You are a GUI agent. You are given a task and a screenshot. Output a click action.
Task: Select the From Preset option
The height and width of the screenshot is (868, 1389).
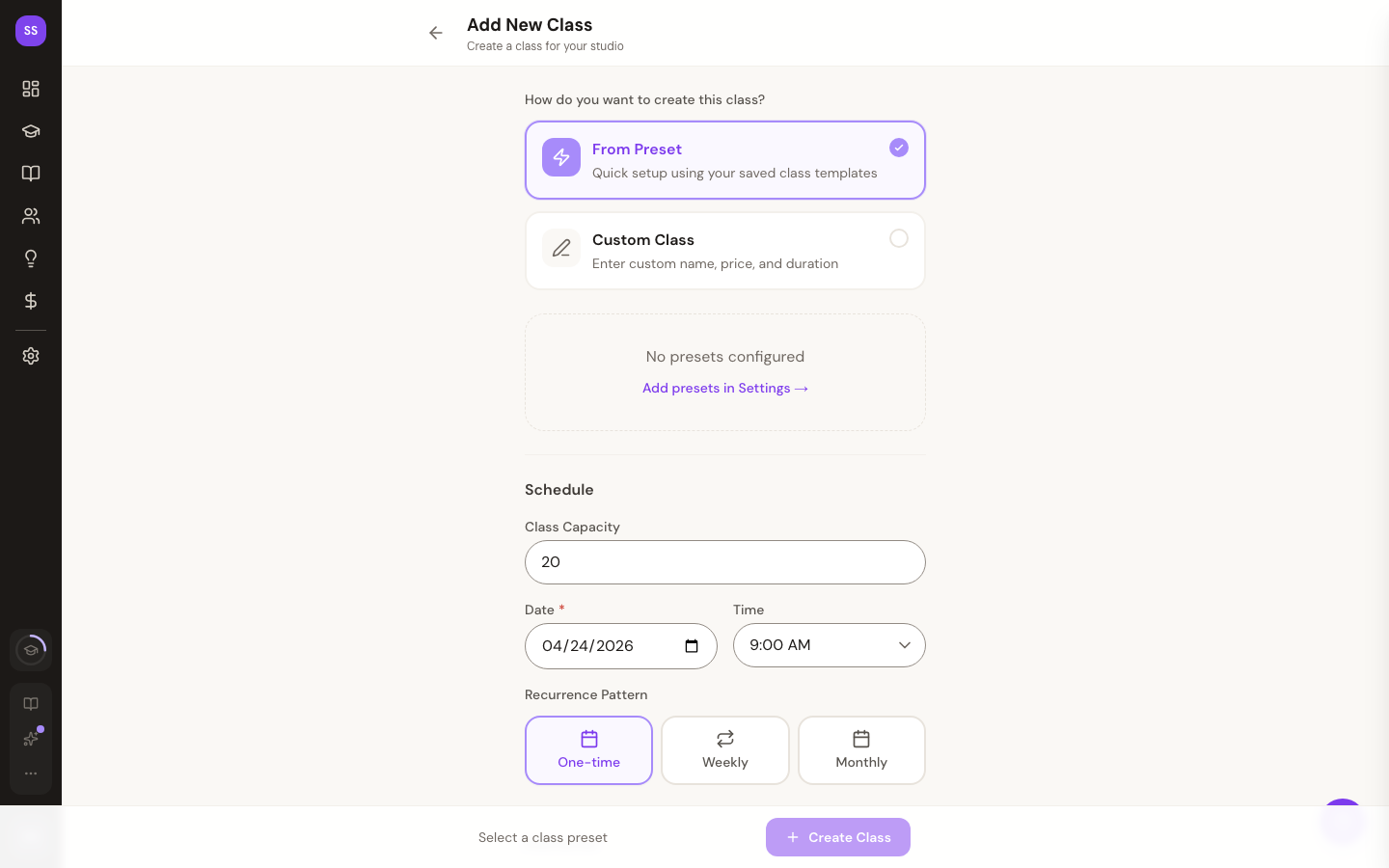coord(724,160)
